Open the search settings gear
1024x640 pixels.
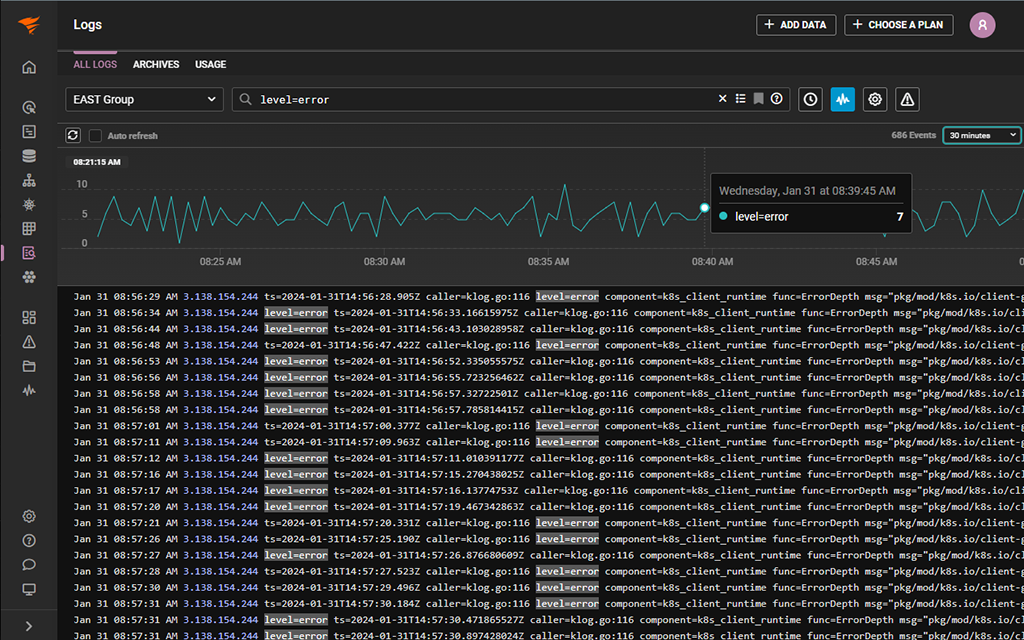[x=875, y=99]
